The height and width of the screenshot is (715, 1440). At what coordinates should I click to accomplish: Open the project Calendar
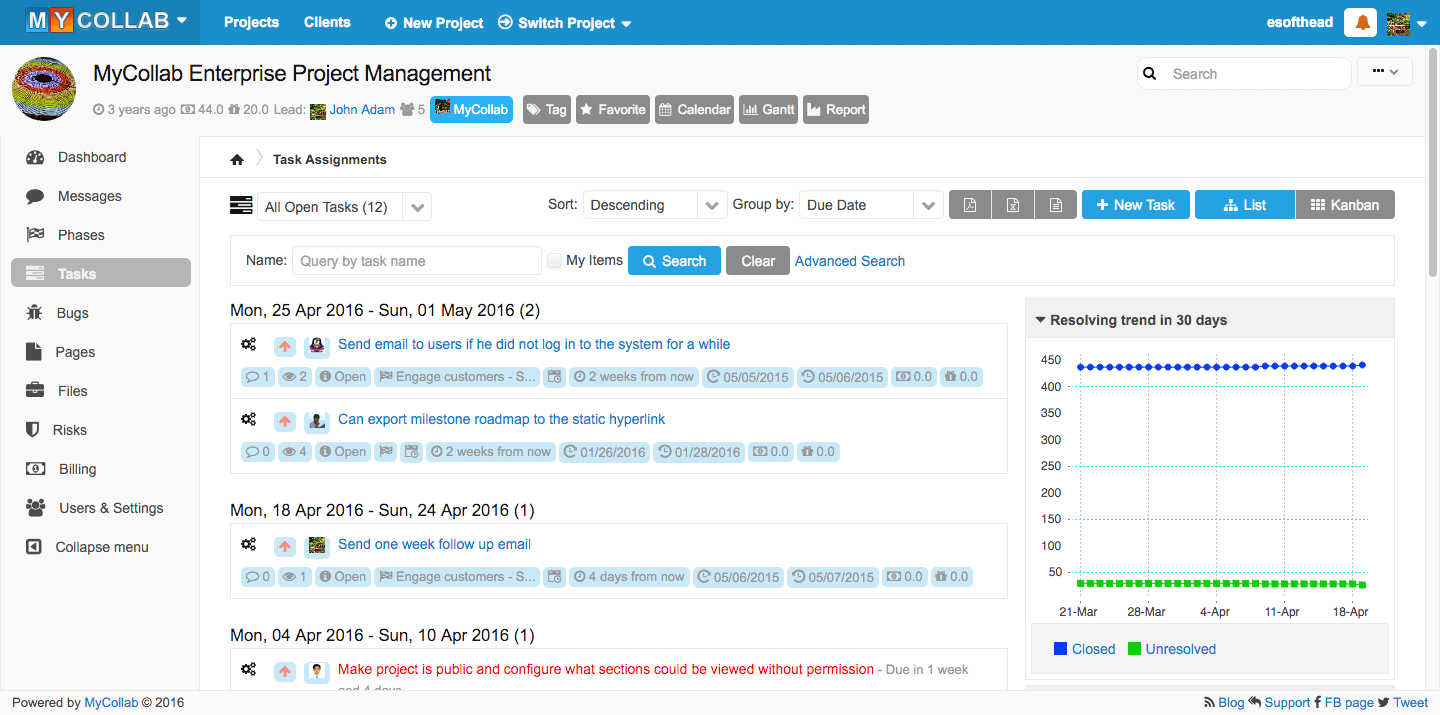695,110
